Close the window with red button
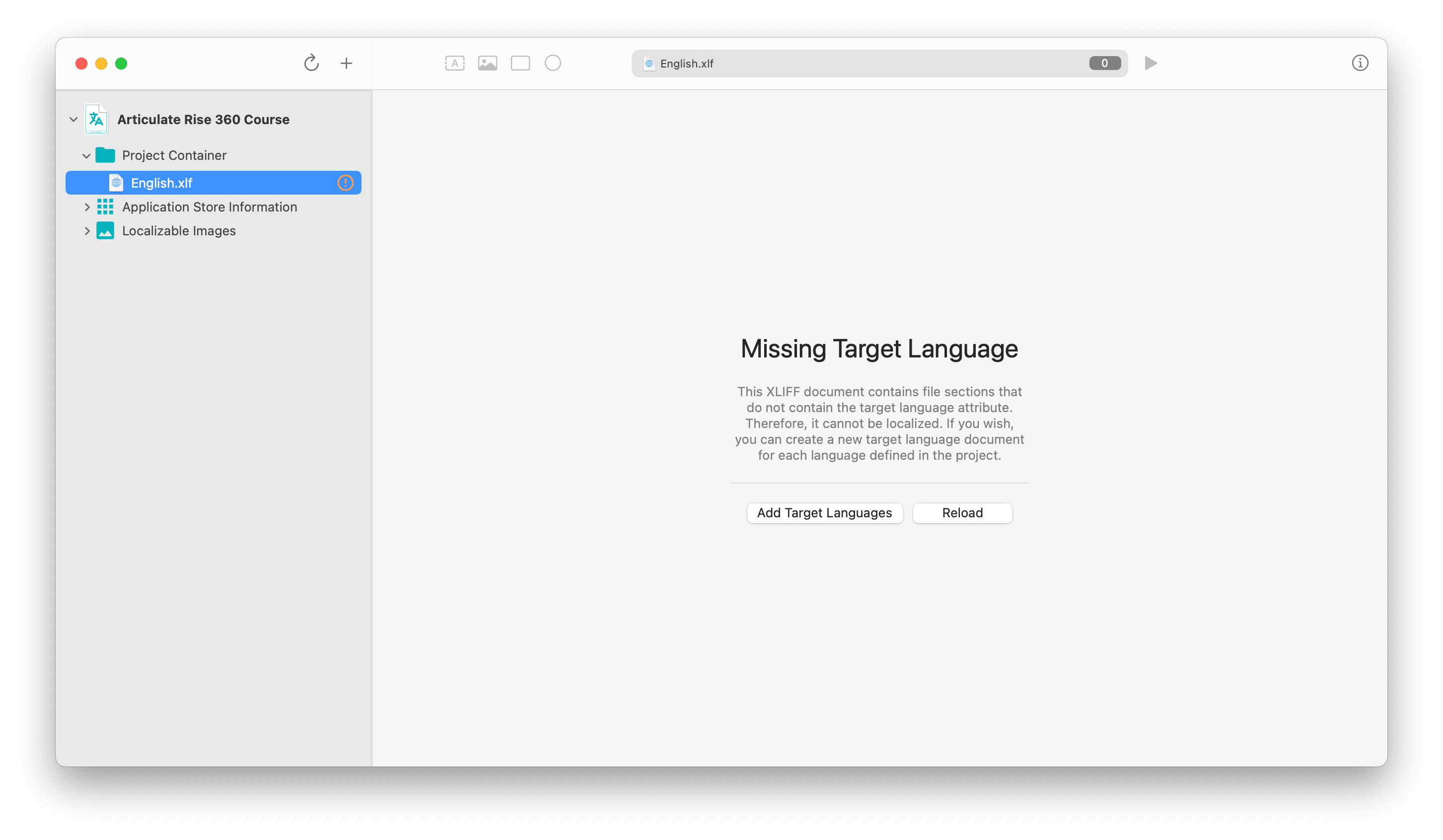The height and width of the screenshot is (840, 1443). [81, 64]
